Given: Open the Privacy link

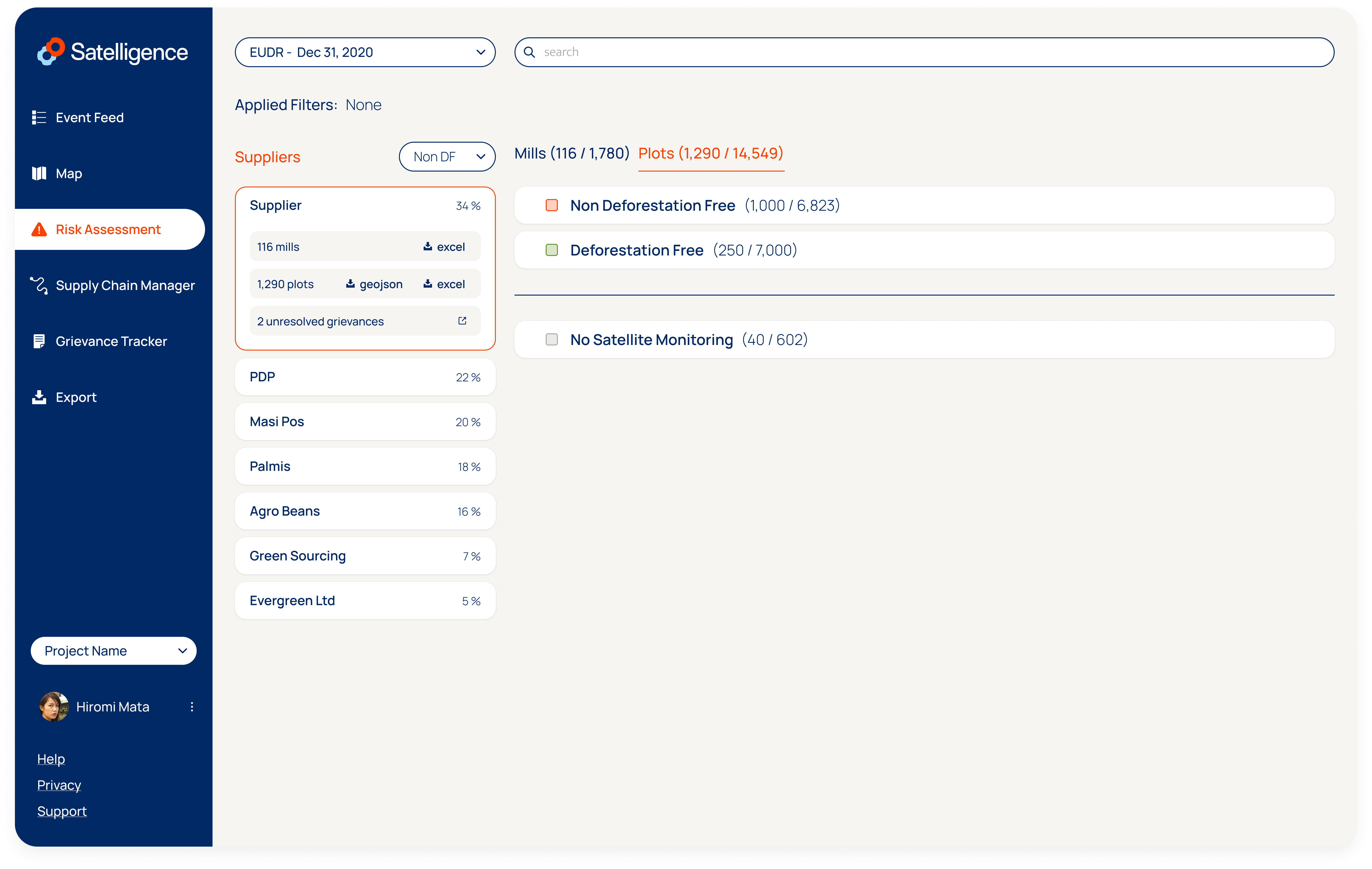Looking at the screenshot, I should click(59, 785).
